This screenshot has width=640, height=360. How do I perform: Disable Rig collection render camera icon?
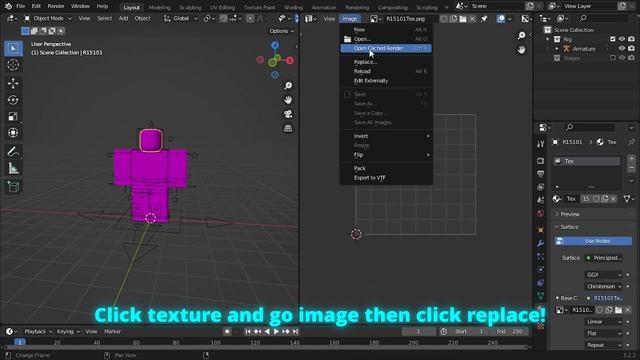click(x=631, y=39)
